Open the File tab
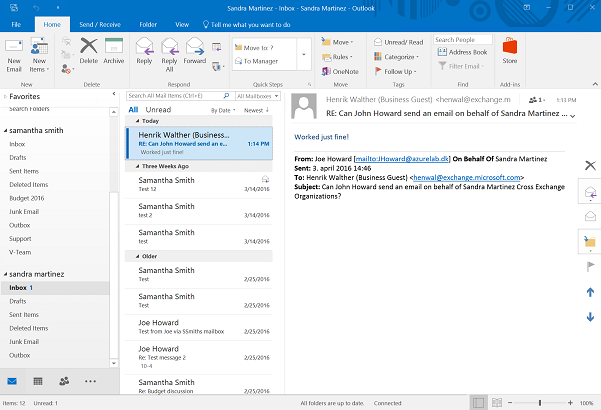601x410 pixels. pos(16,25)
